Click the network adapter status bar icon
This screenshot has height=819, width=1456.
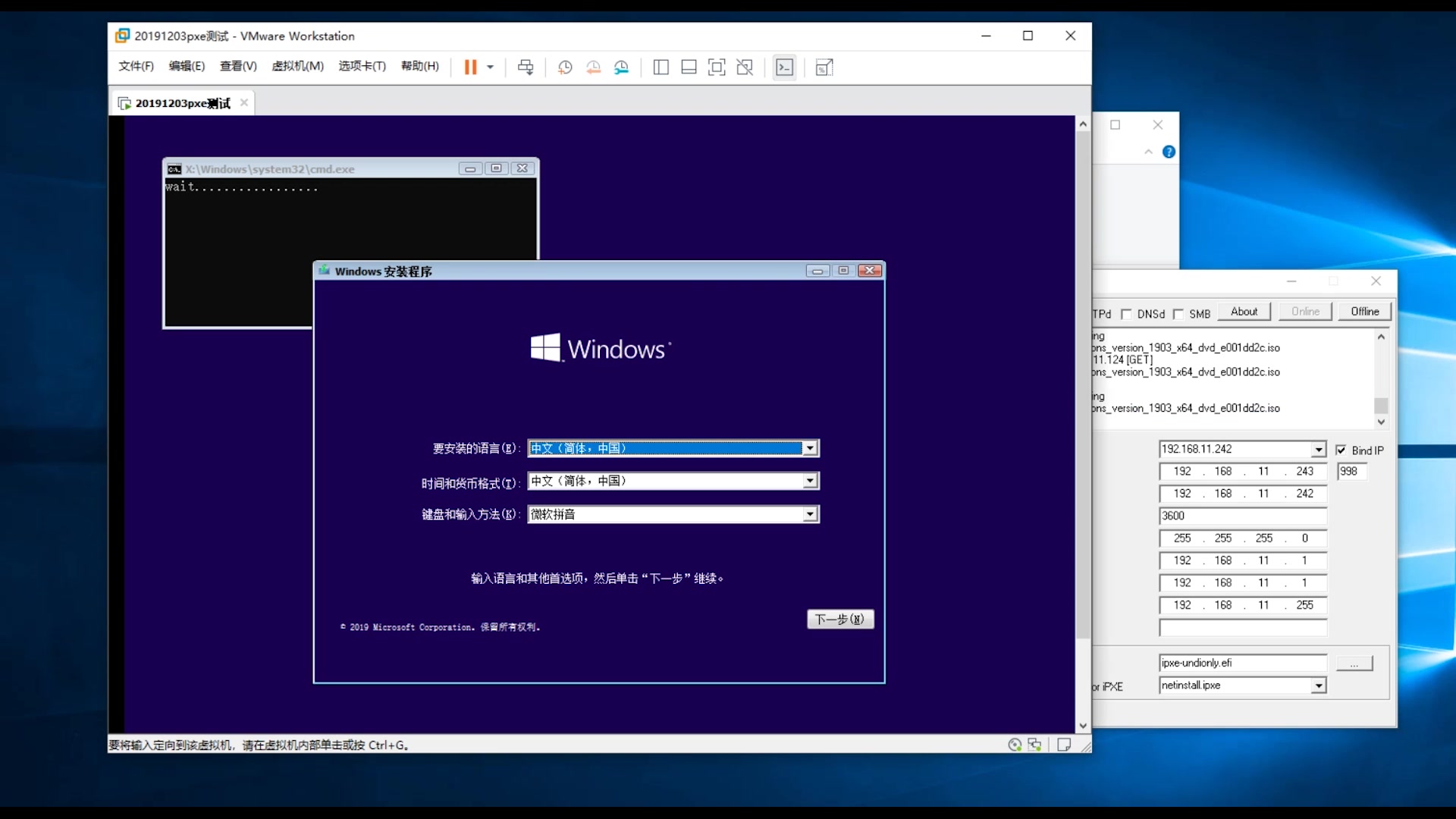pyautogui.click(x=1034, y=745)
